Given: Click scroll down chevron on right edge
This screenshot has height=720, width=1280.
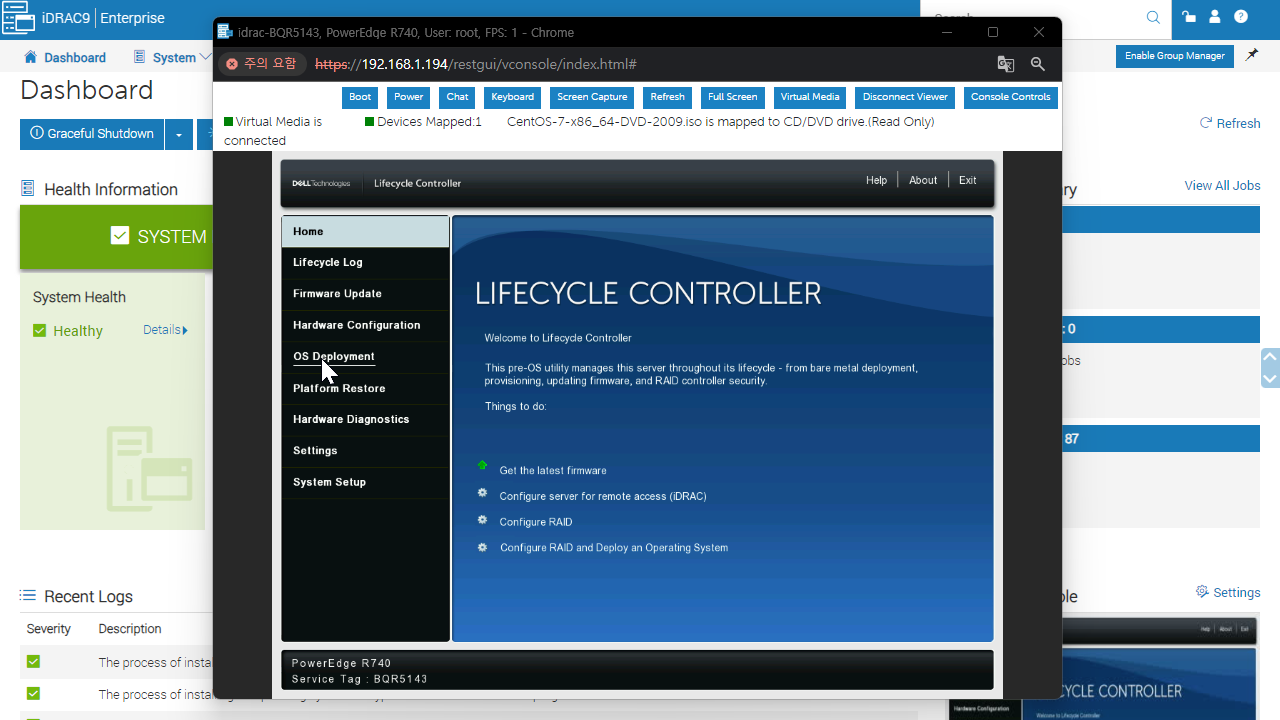Looking at the screenshot, I should tap(1271, 379).
